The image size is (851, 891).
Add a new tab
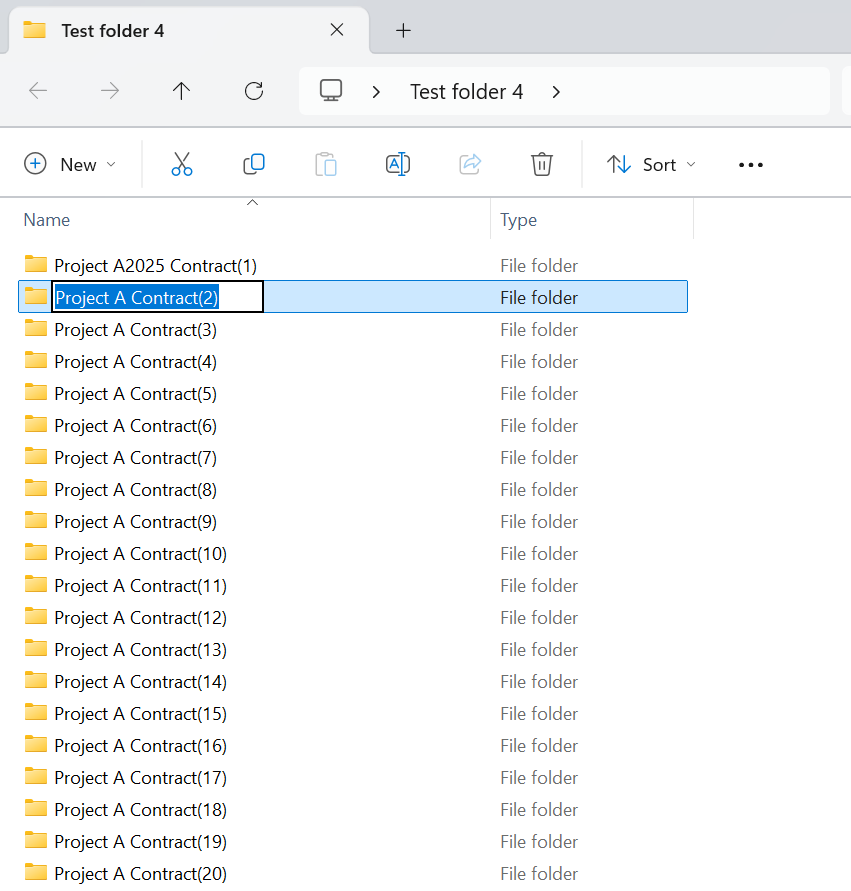coord(403,30)
